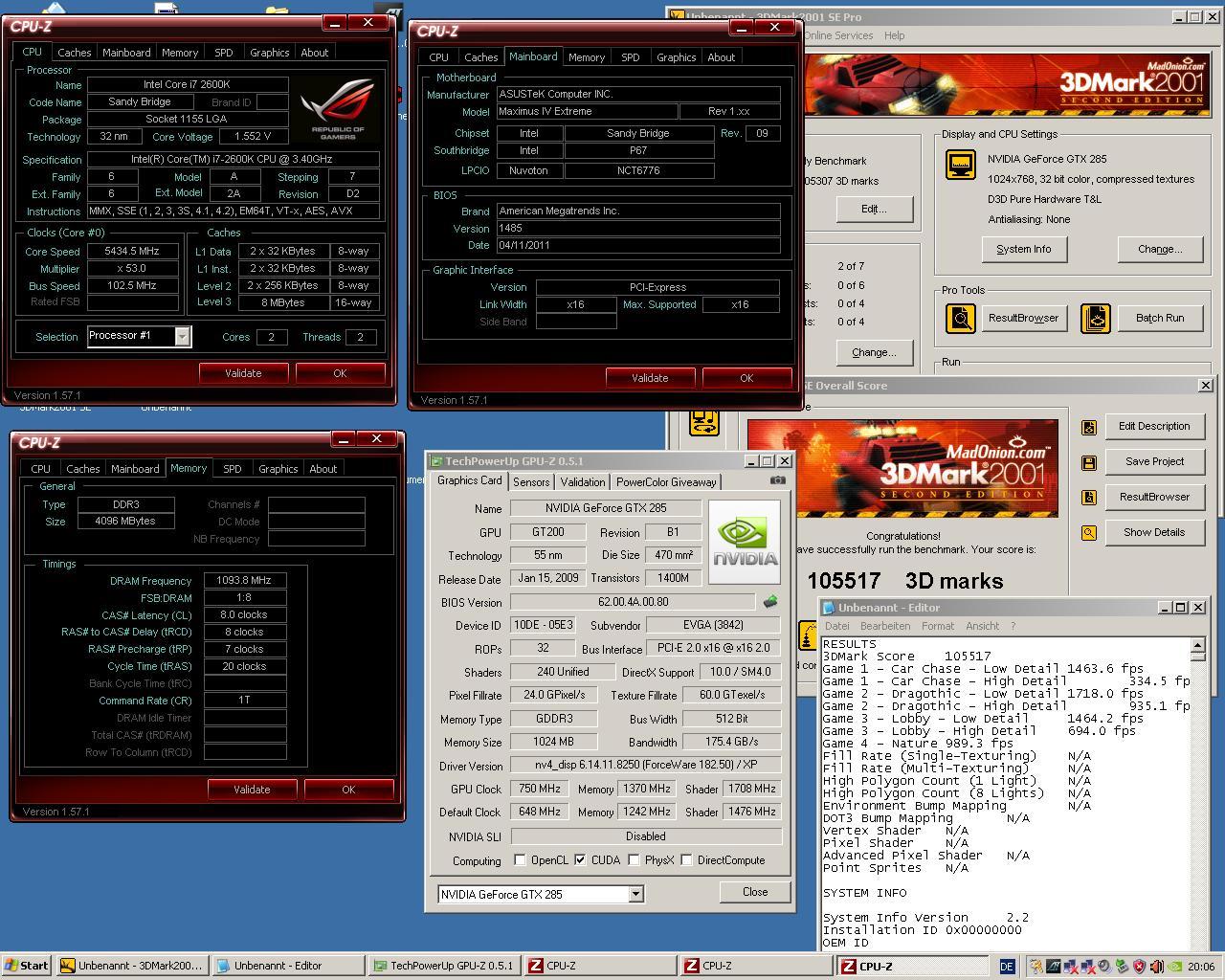Click Validate in the CPU tab window
The width and height of the screenshot is (1225, 980).
coord(243,373)
